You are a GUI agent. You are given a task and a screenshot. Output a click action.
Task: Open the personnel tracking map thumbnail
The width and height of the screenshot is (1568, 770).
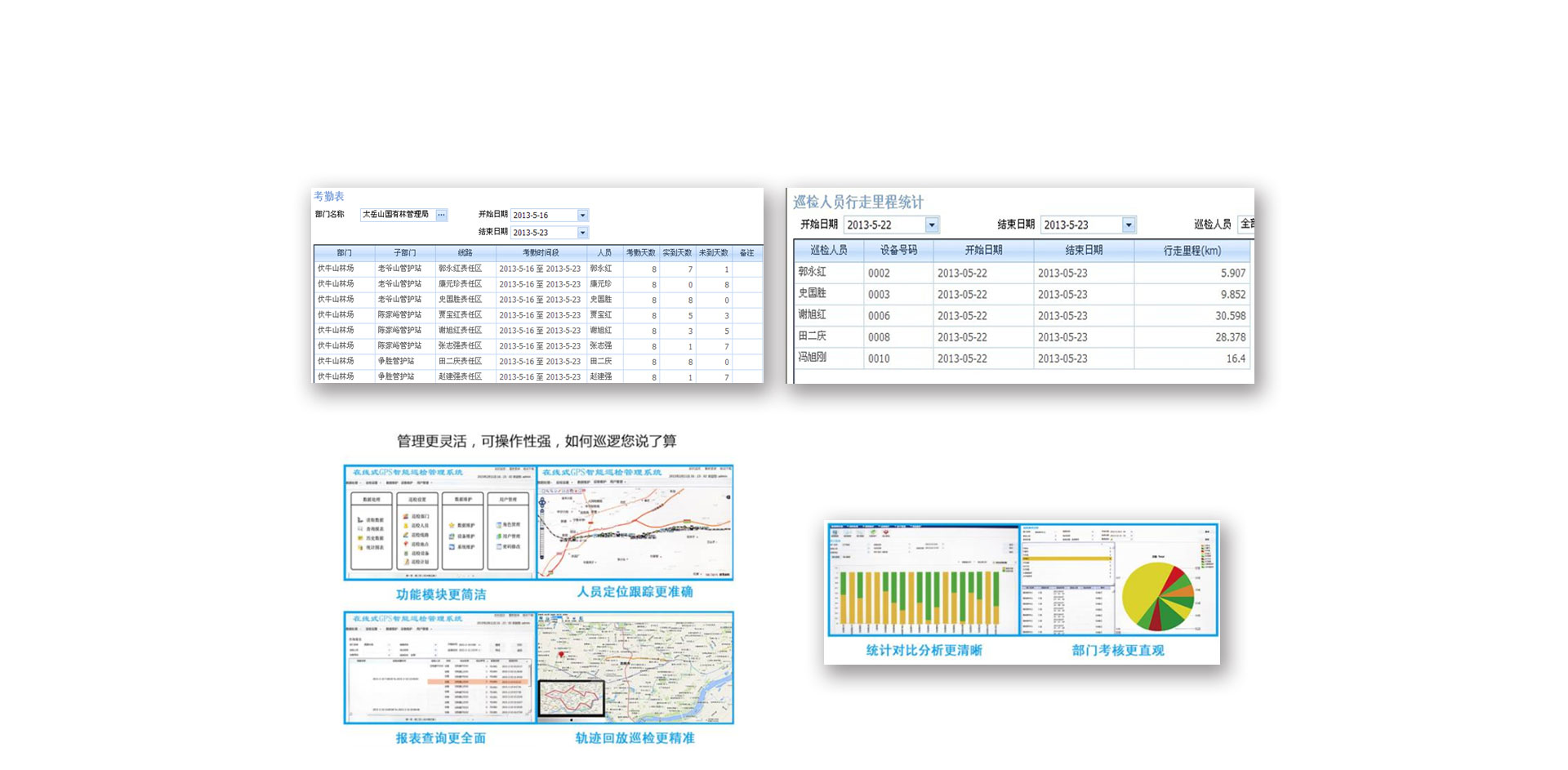[635, 523]
